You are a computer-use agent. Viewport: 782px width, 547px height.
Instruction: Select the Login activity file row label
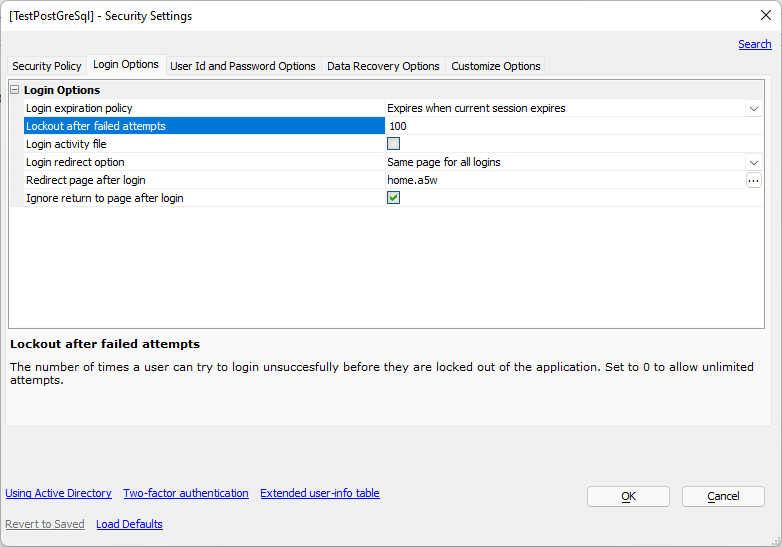pos(66,144)
